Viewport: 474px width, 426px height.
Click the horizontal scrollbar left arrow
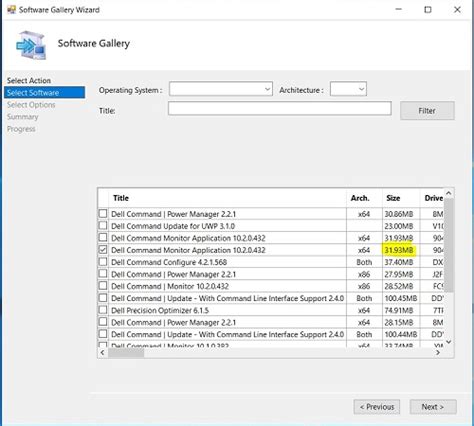point(102,353)
